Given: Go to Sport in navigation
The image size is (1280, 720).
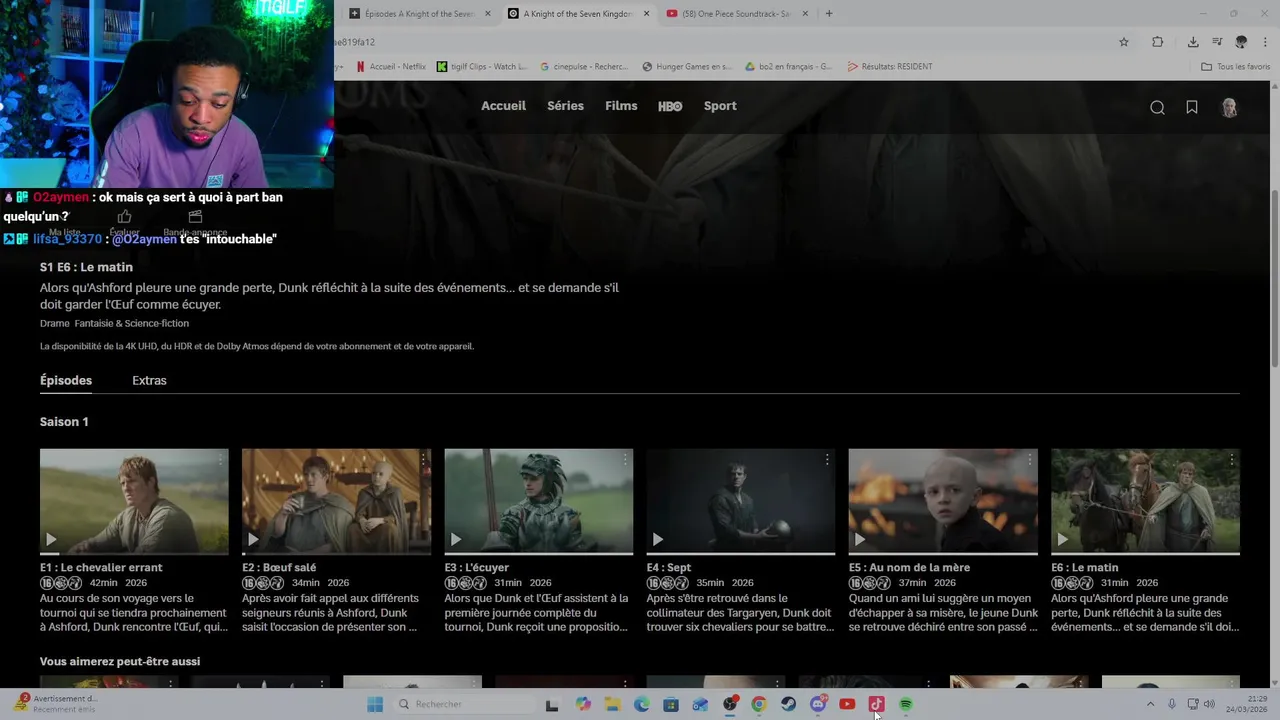Looking at the screenshot, I should point(720,106).
